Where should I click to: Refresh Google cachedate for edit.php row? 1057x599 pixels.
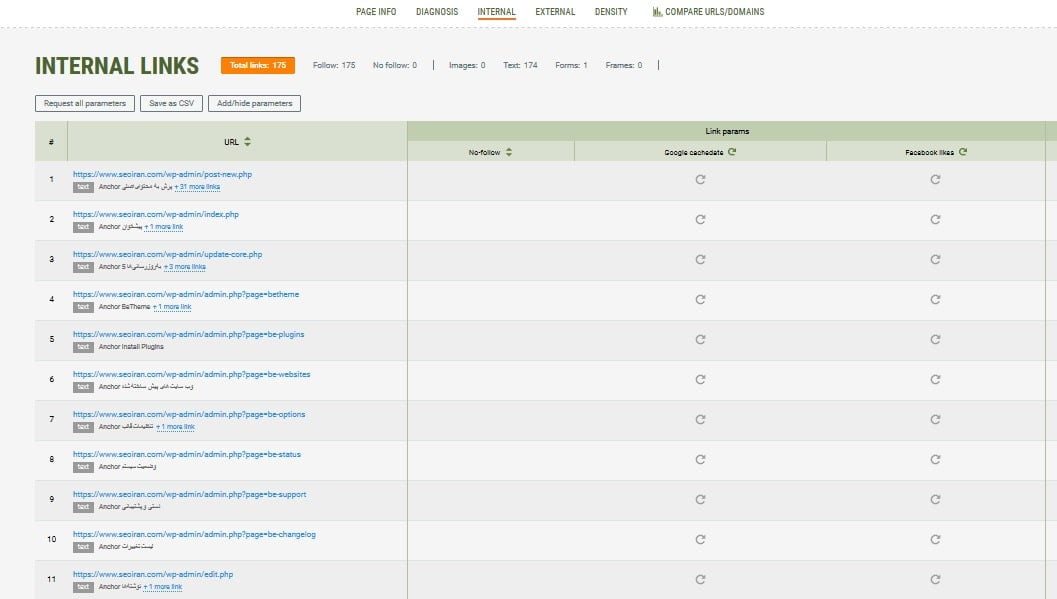(x=700, y=579)
